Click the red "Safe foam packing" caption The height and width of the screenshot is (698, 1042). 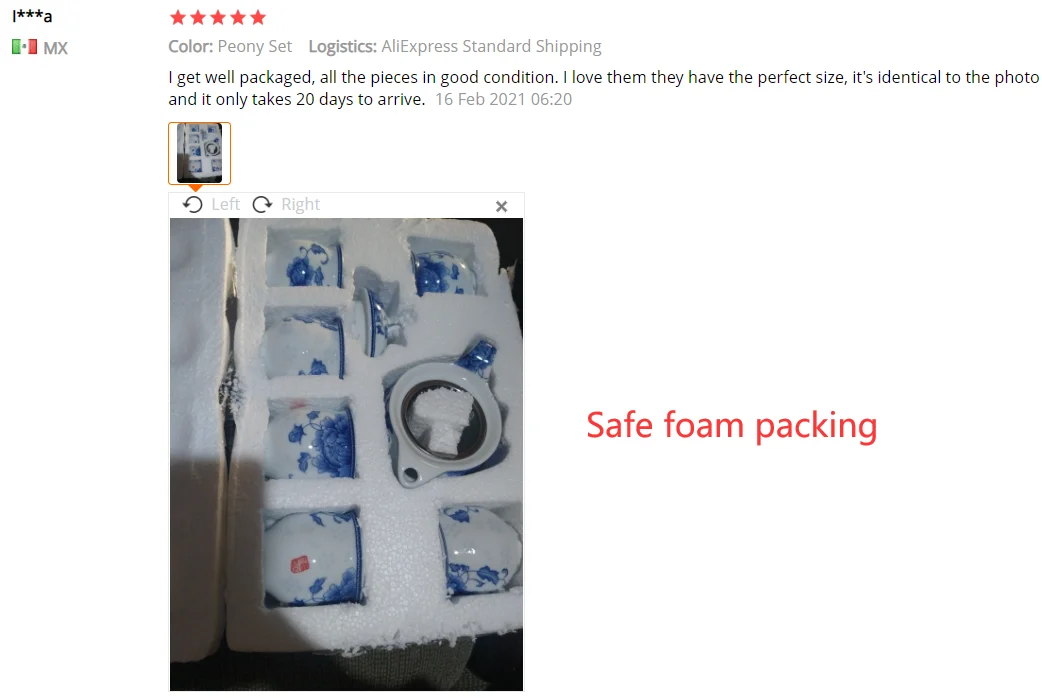(x=732, y=425)
